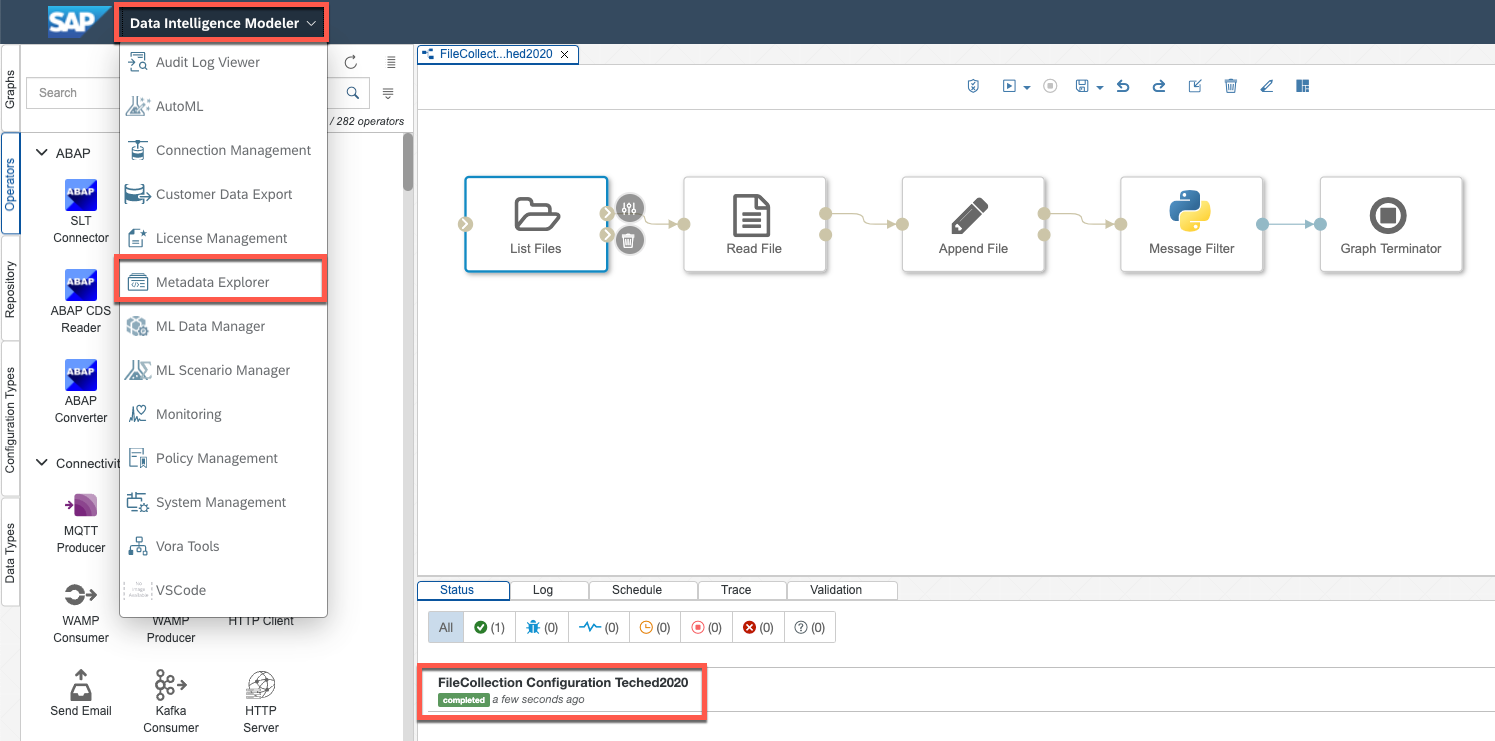
Task: Open License Management from the menu
Action: 223,238
